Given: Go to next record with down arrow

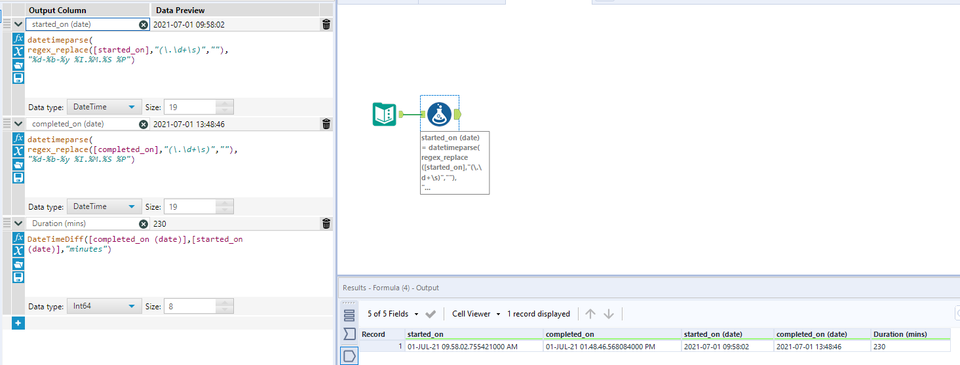Looking at the screenshot, I should point(609,314).
